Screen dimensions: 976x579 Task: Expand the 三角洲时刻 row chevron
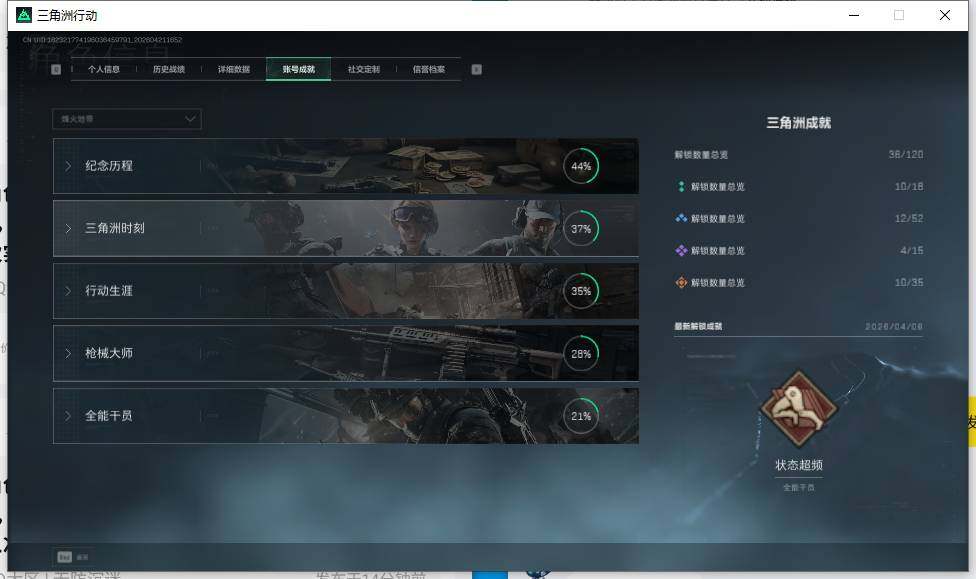pyautogui.click(x=68, y=228)
